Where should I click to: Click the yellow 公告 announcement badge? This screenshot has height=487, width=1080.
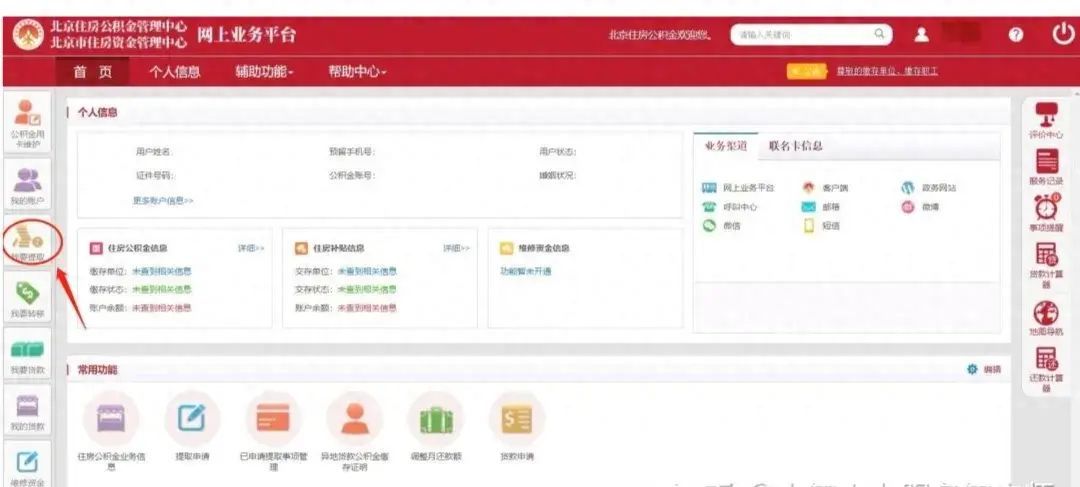[x=807, y=72]
